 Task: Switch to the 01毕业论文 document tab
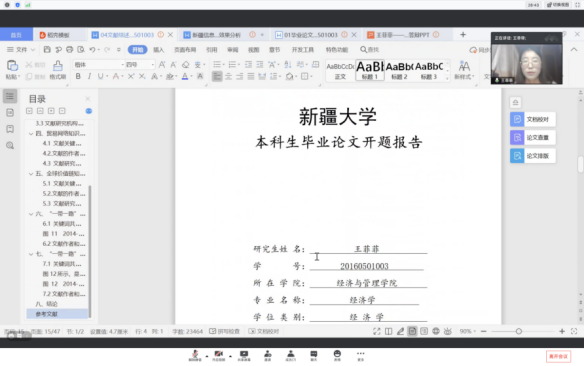tap(310, 35)
